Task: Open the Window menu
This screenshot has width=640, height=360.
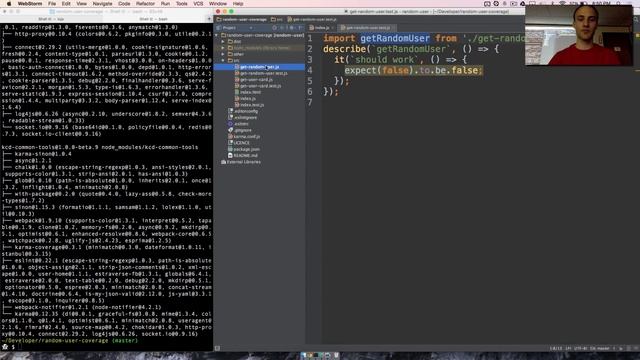Action: [x=218, y=4]
